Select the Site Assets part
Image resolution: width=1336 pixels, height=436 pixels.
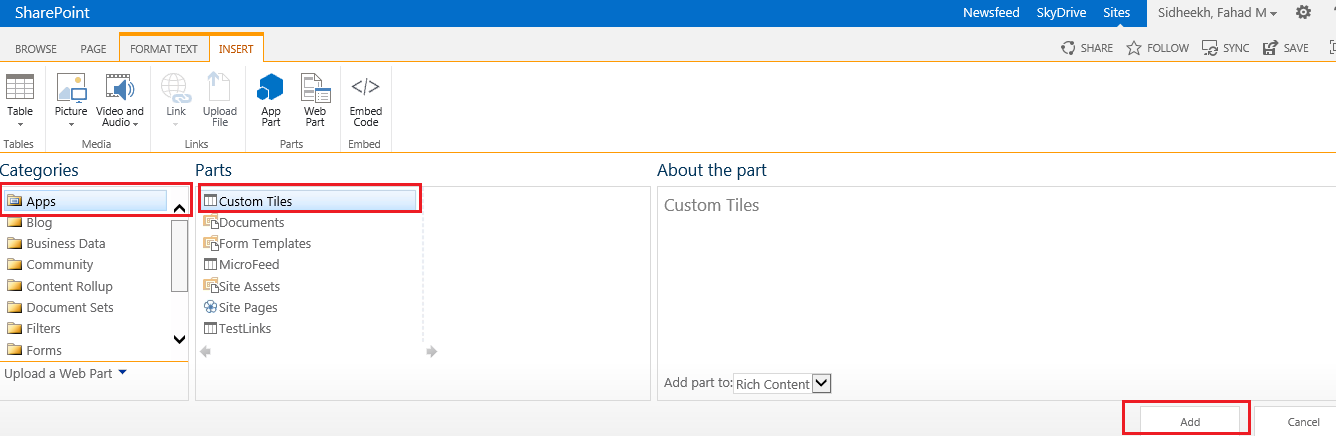click(241, 286)
